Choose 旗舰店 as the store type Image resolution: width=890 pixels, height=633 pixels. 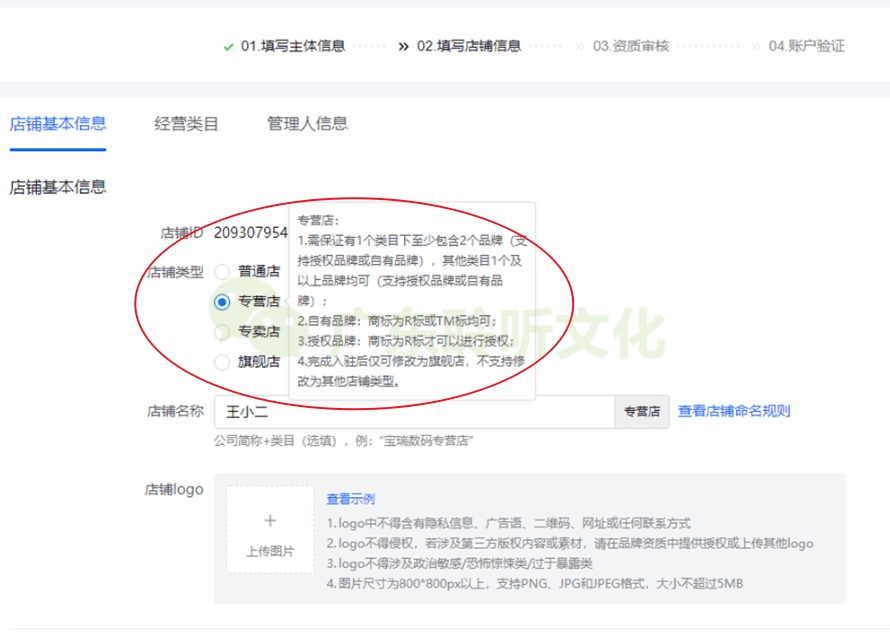tap(222, 362)
